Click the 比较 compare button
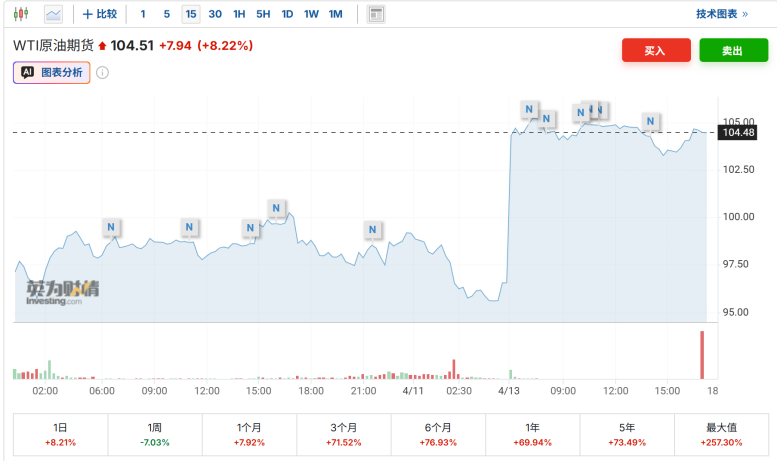 pyautogui.click(x=100, y=14)
